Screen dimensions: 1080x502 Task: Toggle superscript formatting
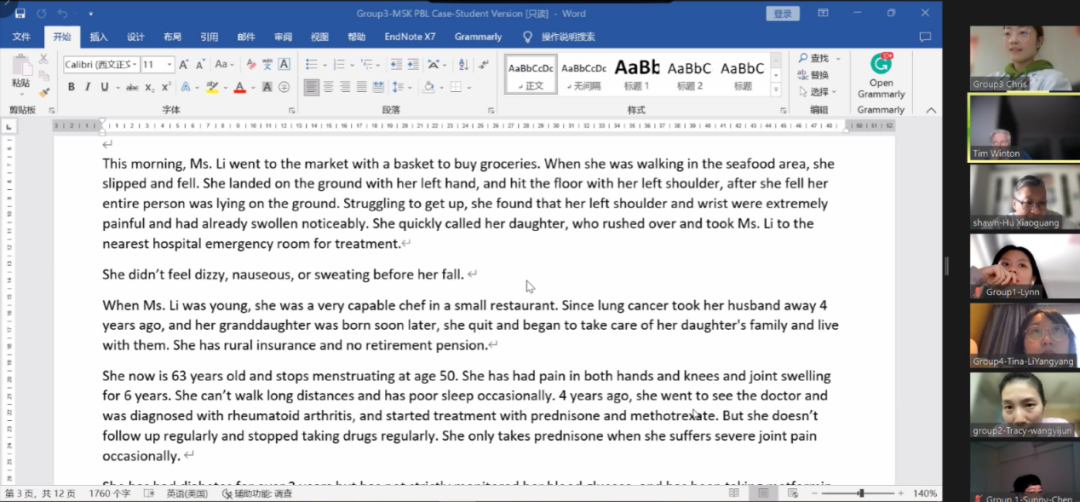pos(167,87)
